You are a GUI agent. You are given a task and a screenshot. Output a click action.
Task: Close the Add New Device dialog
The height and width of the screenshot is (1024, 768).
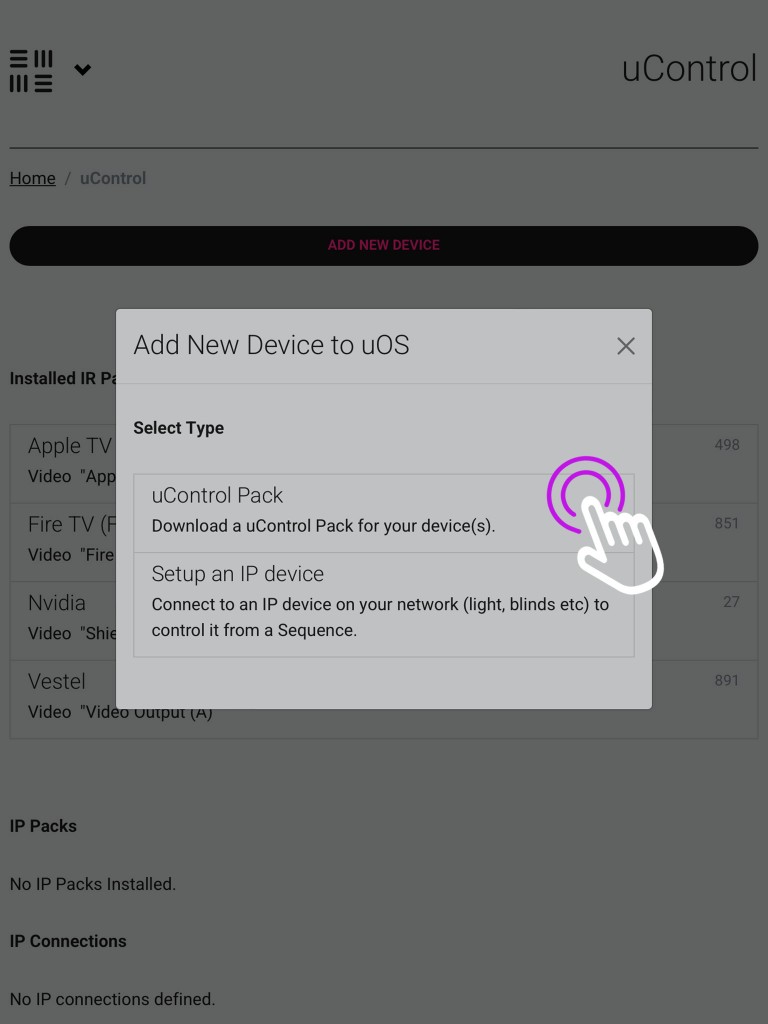pyautogui.click(x=626, y=346)
